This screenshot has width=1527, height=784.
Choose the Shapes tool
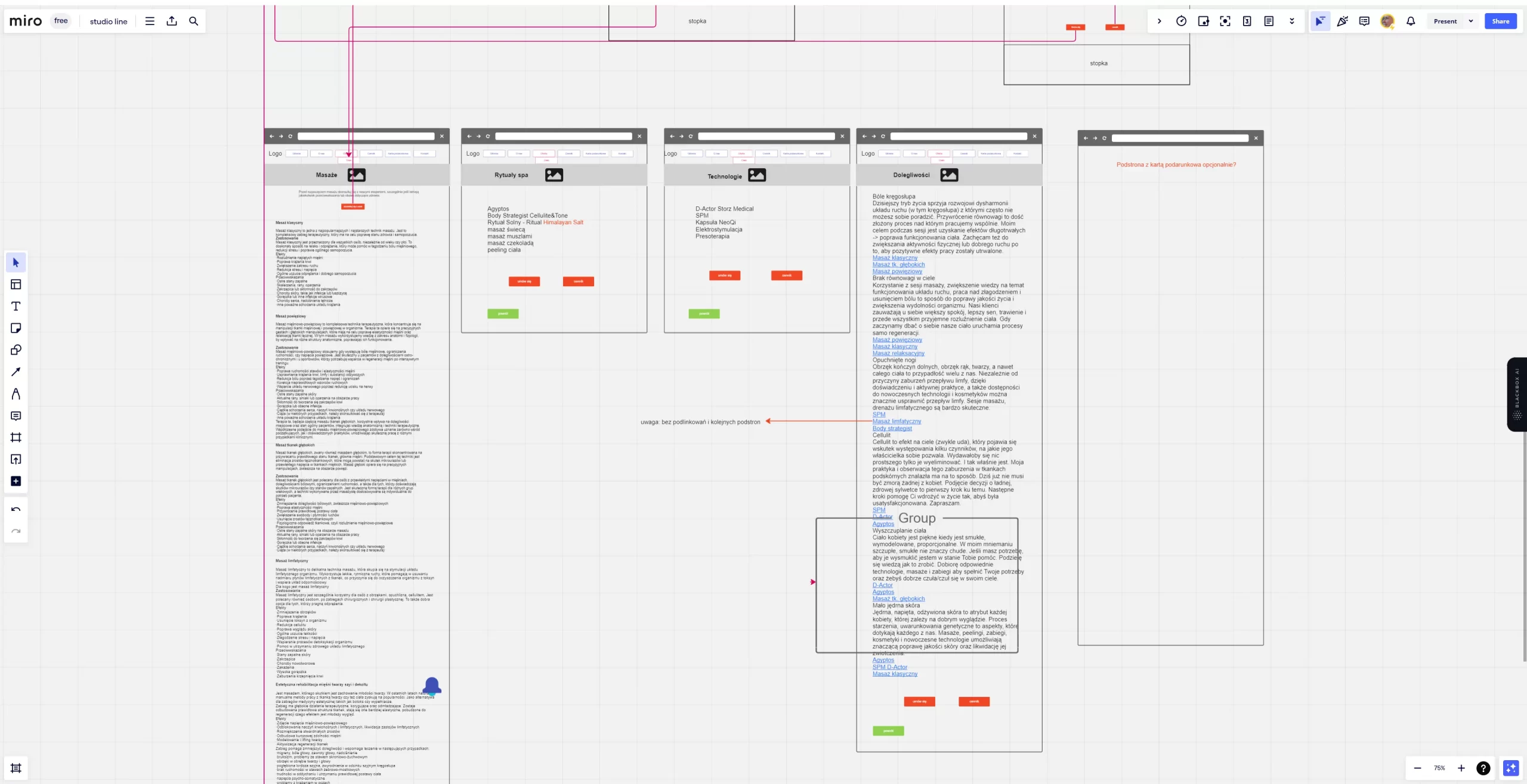pos(16,350)
